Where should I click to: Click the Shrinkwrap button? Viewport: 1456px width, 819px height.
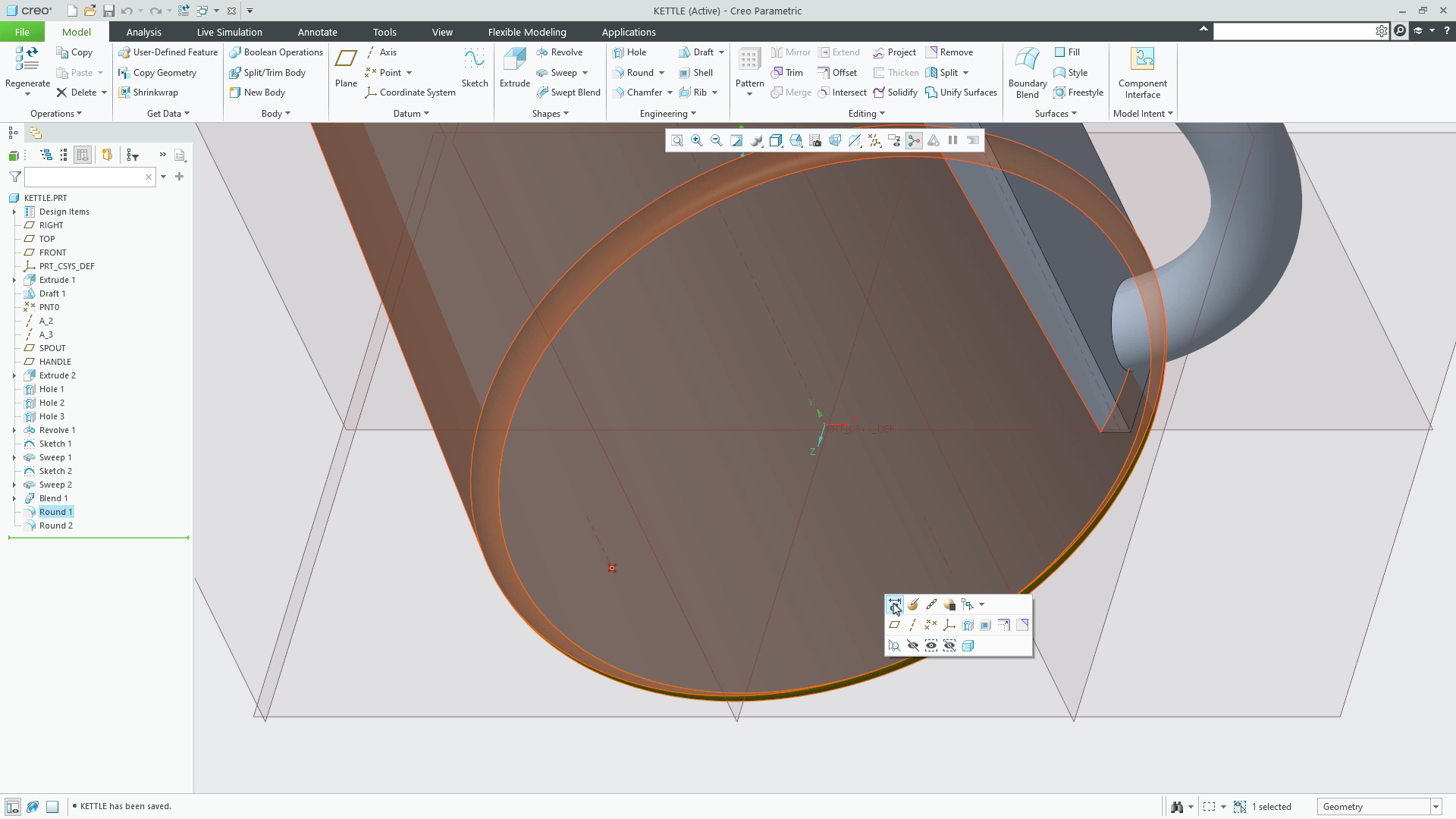148,93
